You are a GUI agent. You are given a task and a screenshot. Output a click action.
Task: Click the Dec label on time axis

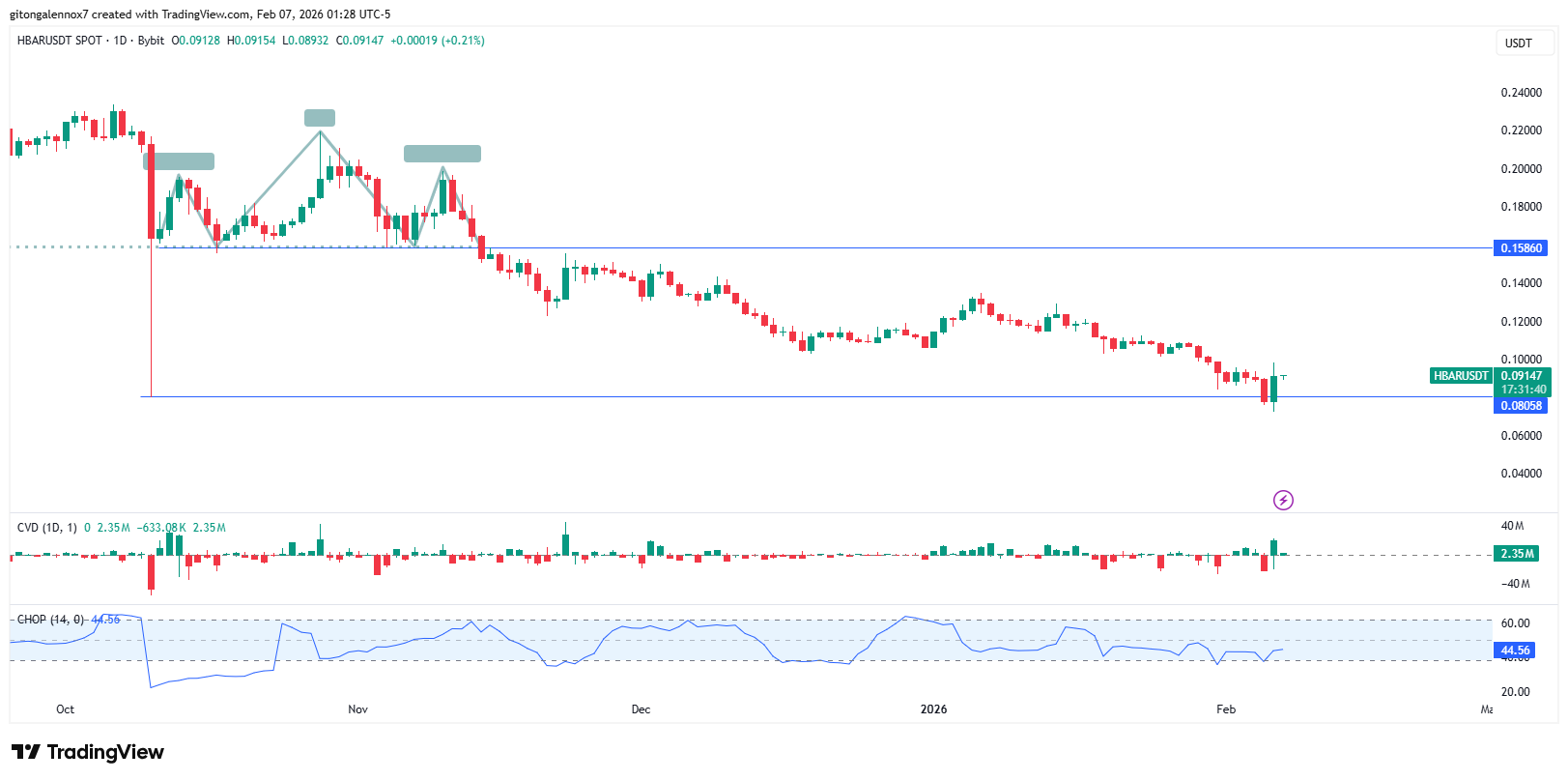[x=641, y=709]
